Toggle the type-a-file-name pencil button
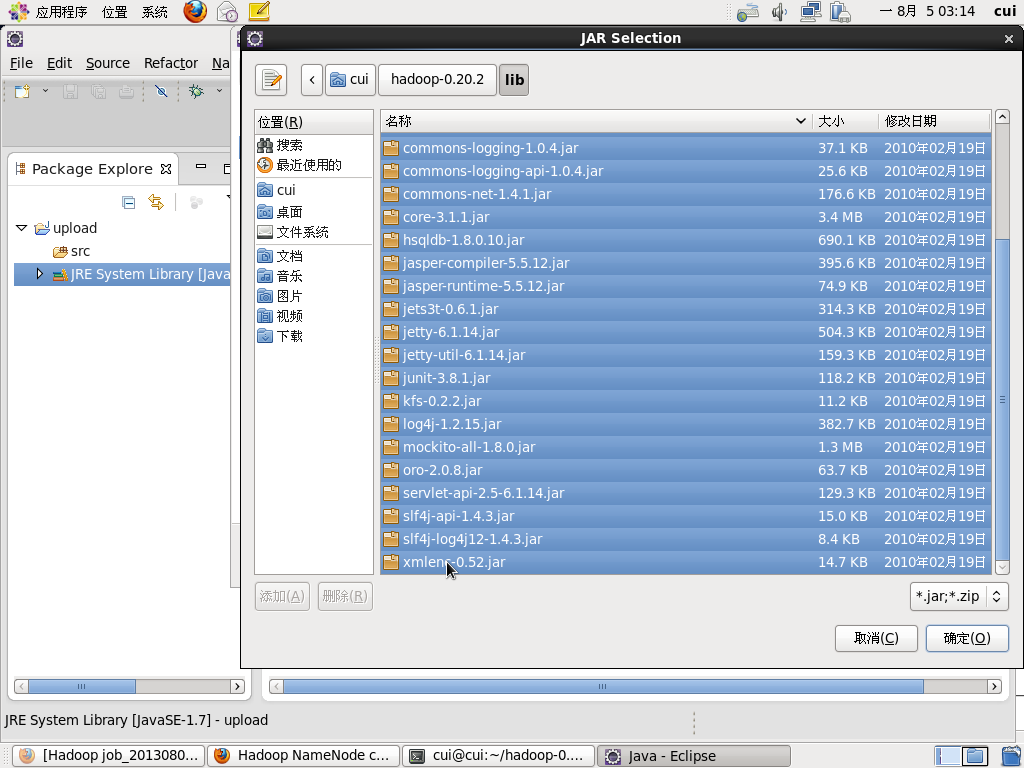Image resolution: width=1024 pixels, height=768 pixels. click(x=271, y=80)
